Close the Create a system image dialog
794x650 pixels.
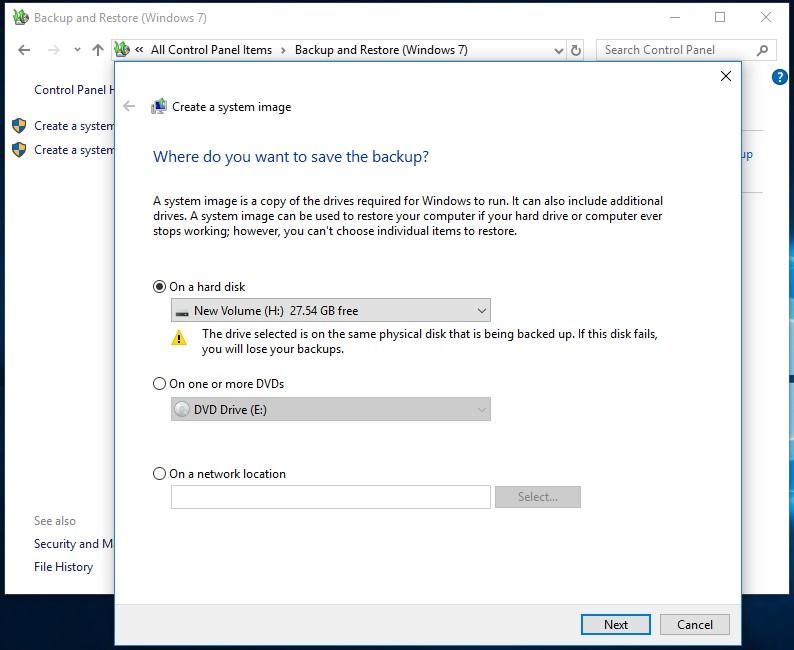point(726,76)
